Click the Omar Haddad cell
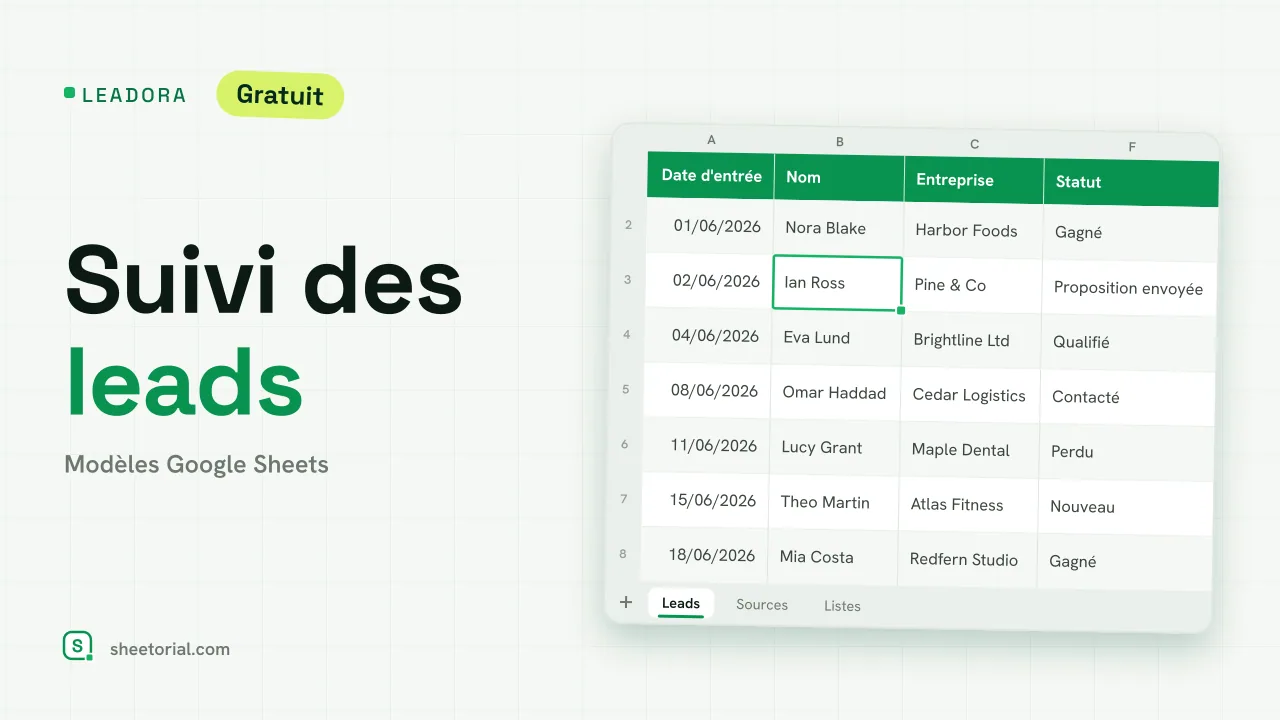Image resolution: width=1280 pixels, height=720 pixels. [836, 393]
